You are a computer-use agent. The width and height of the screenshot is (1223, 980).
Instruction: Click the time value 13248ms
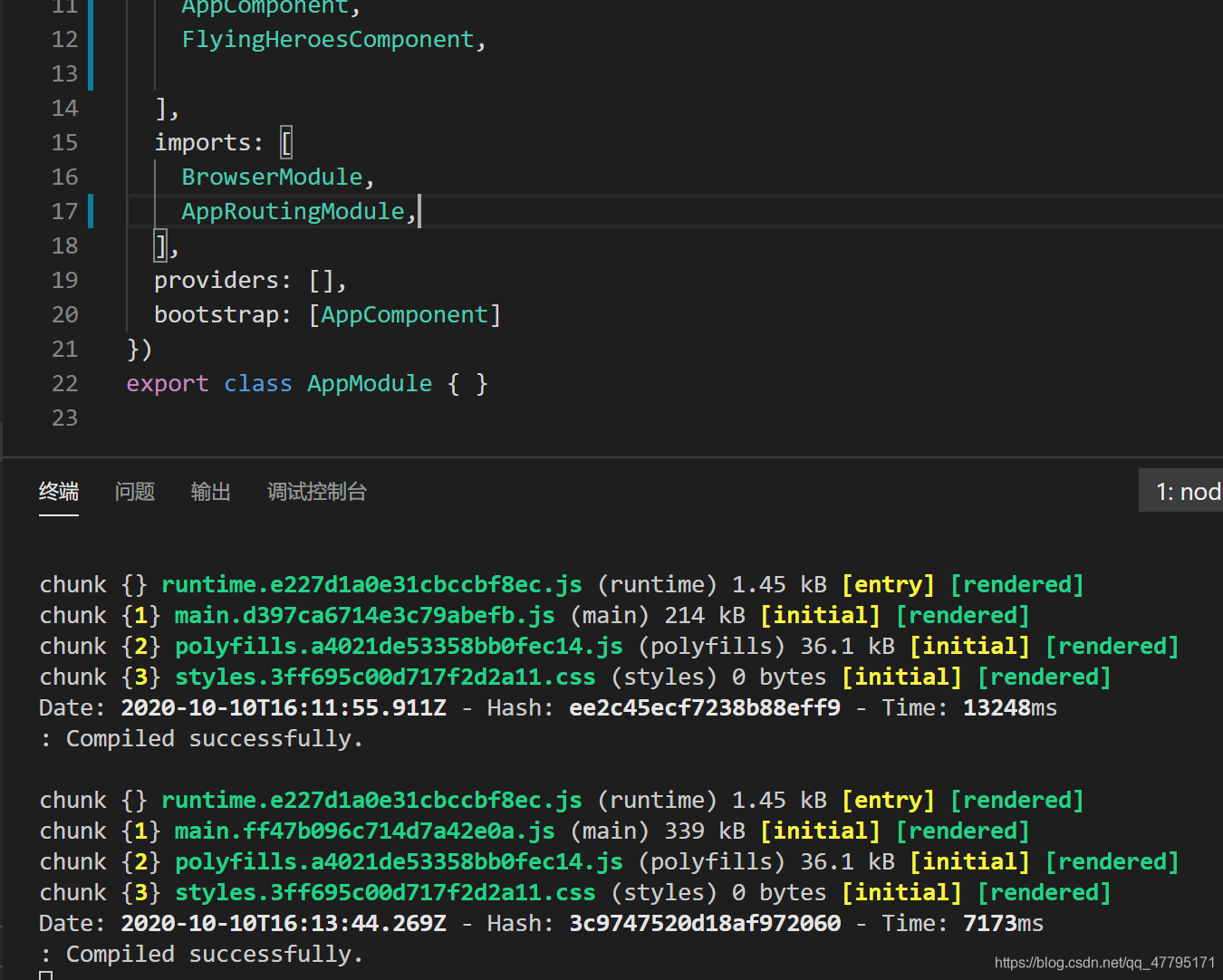pos(1010,707)
